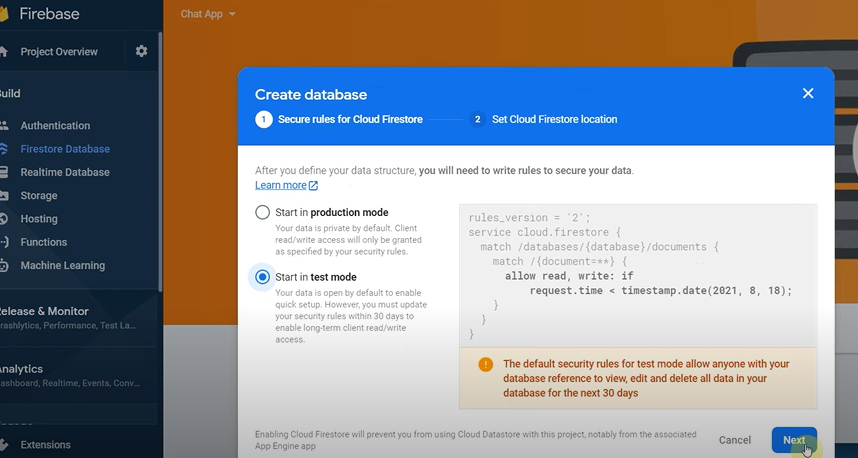
Task: Click the Cancel button
Action: pyautogui.click(x=735, y=440)
